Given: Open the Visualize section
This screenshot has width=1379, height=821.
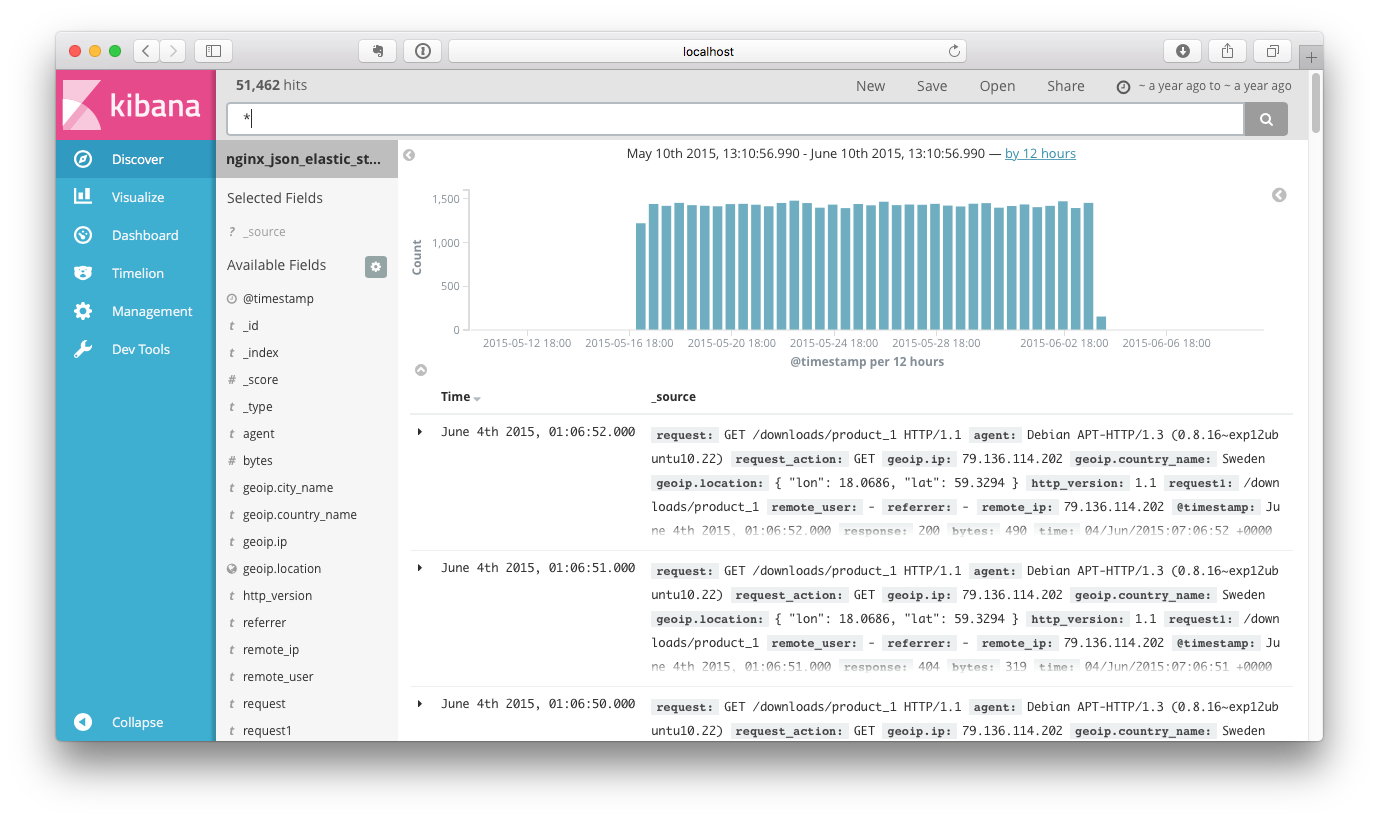Looking at the screenshot, I should pyautogui.click(x=135, y=197).
